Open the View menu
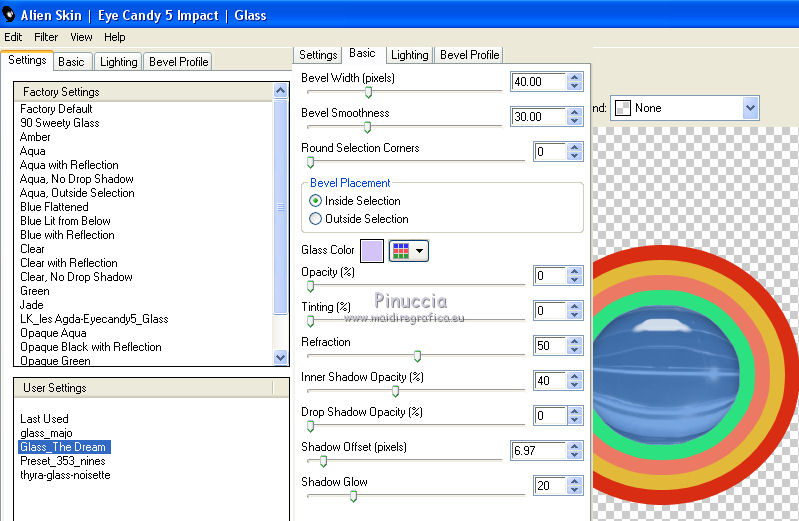Screen dimensions: 799x521 point(81,37)
